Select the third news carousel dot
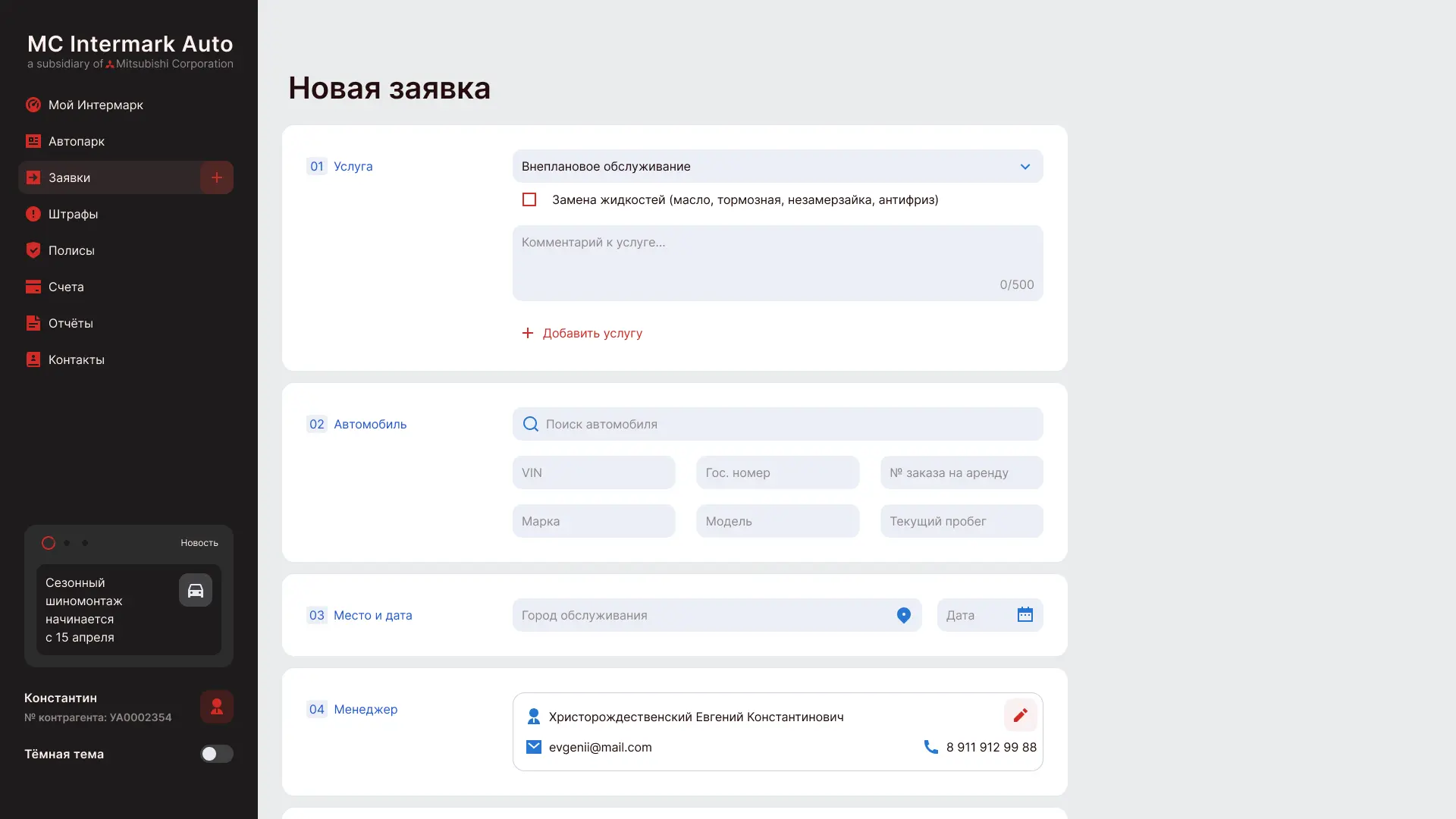The height and width of the screenshot is (819, 1456). pos(85,543)
